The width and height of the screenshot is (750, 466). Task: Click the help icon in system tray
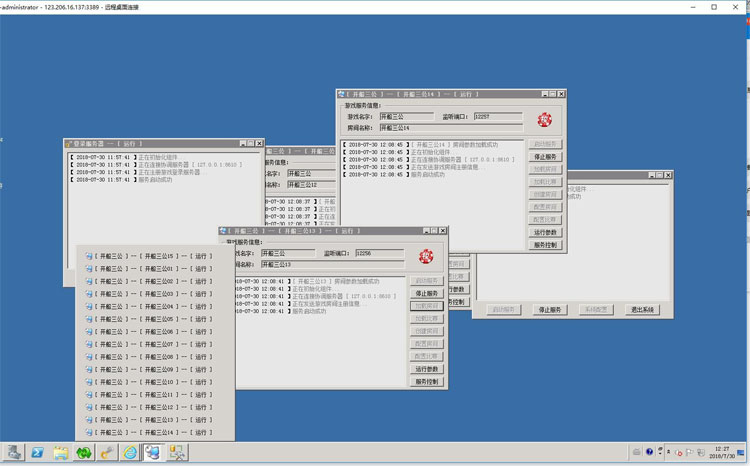(649, 453)
